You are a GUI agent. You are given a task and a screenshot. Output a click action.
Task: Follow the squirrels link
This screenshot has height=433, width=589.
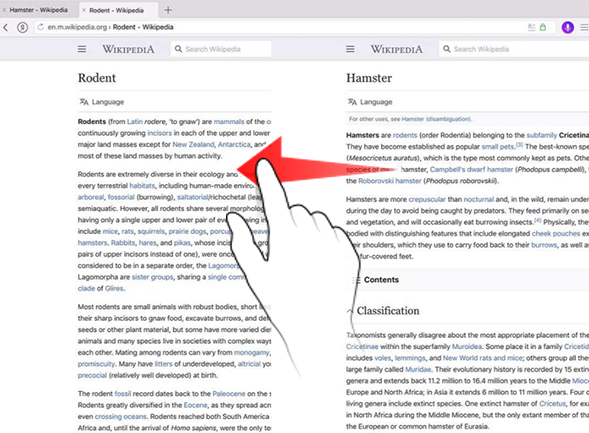(x=151, y=231)
